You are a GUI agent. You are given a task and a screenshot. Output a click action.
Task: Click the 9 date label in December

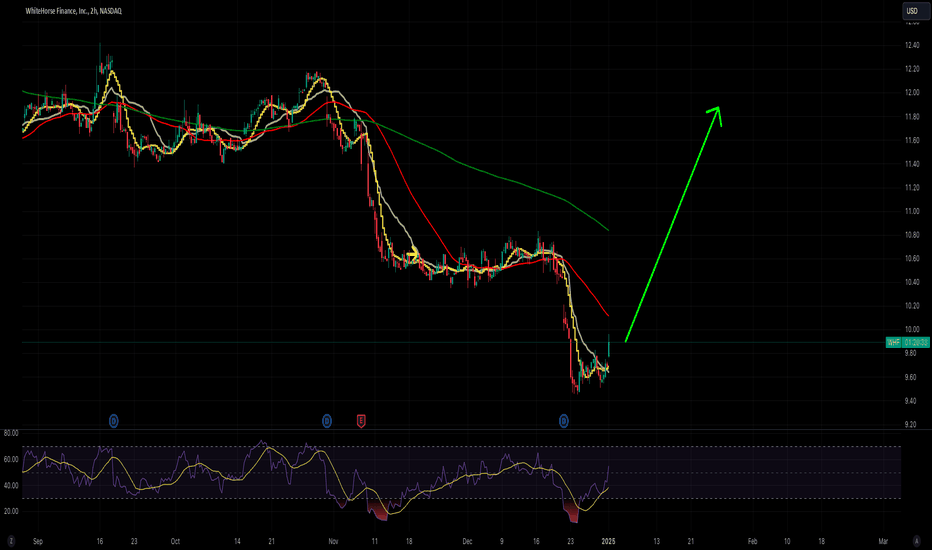tap(502, 542)
